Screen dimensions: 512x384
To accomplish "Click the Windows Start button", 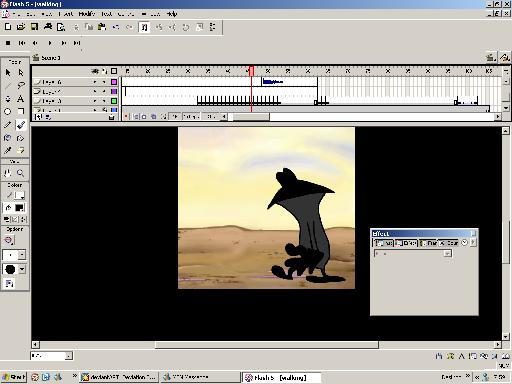I will 14,377.
